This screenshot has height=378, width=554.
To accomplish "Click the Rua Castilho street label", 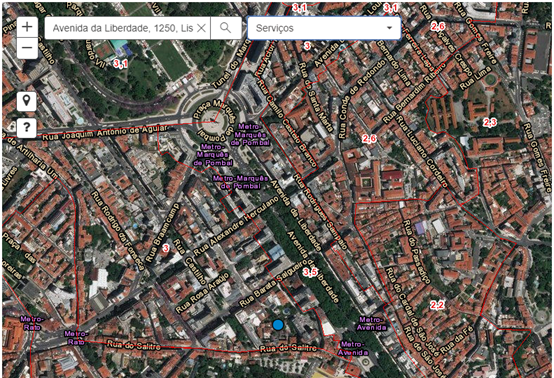I will [190, 262].
